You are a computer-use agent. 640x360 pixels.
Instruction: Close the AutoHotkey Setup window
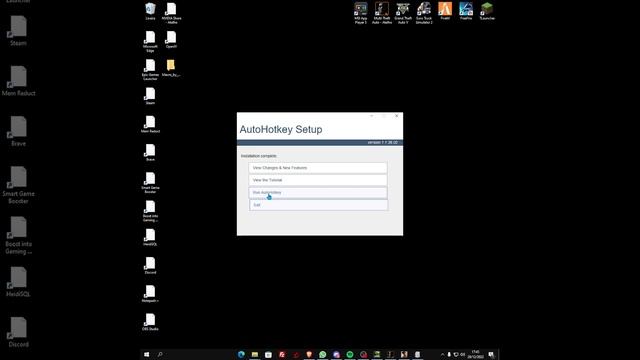point(396,116)
